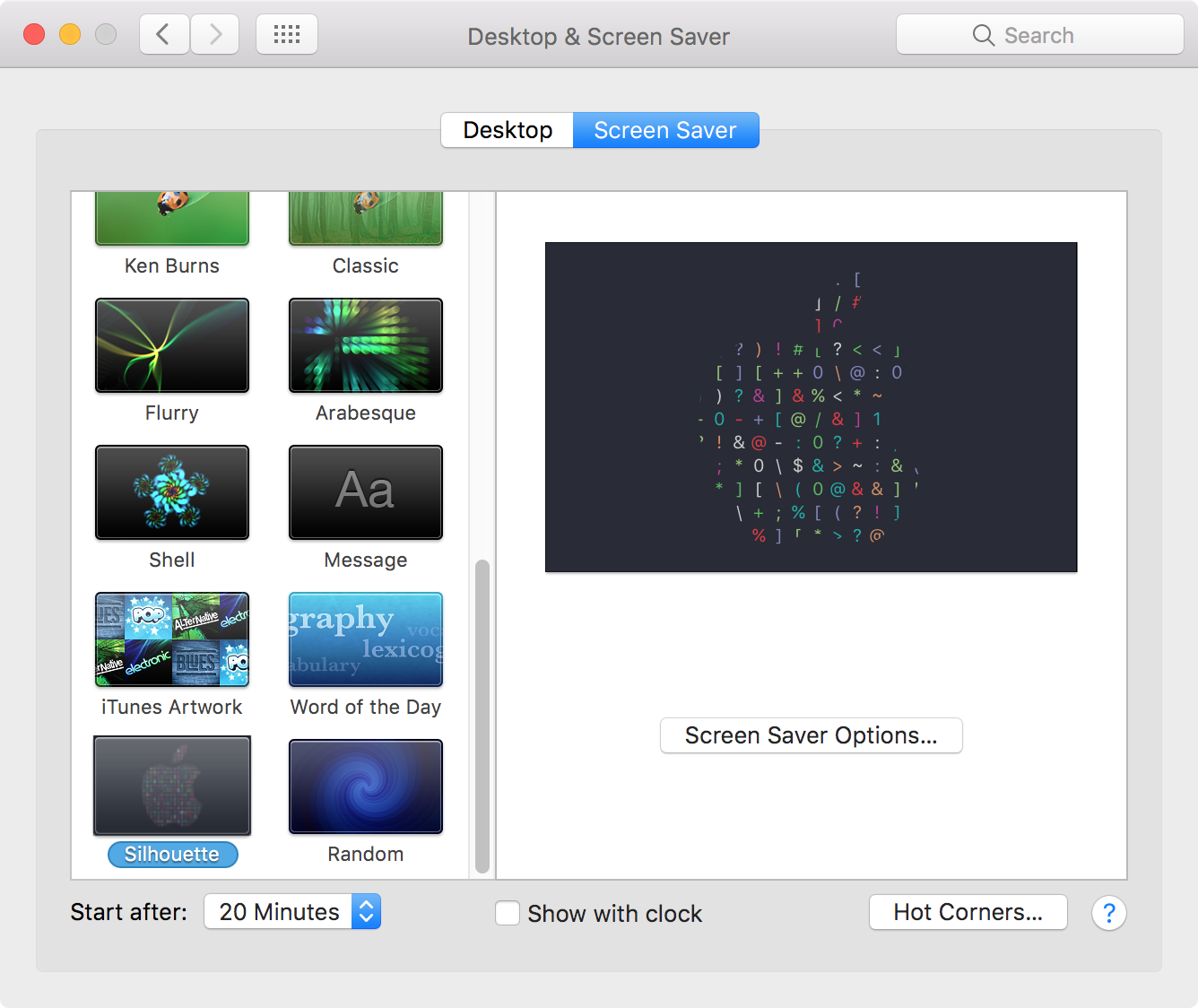Click the Flurry label

click(x=172, y=413)
